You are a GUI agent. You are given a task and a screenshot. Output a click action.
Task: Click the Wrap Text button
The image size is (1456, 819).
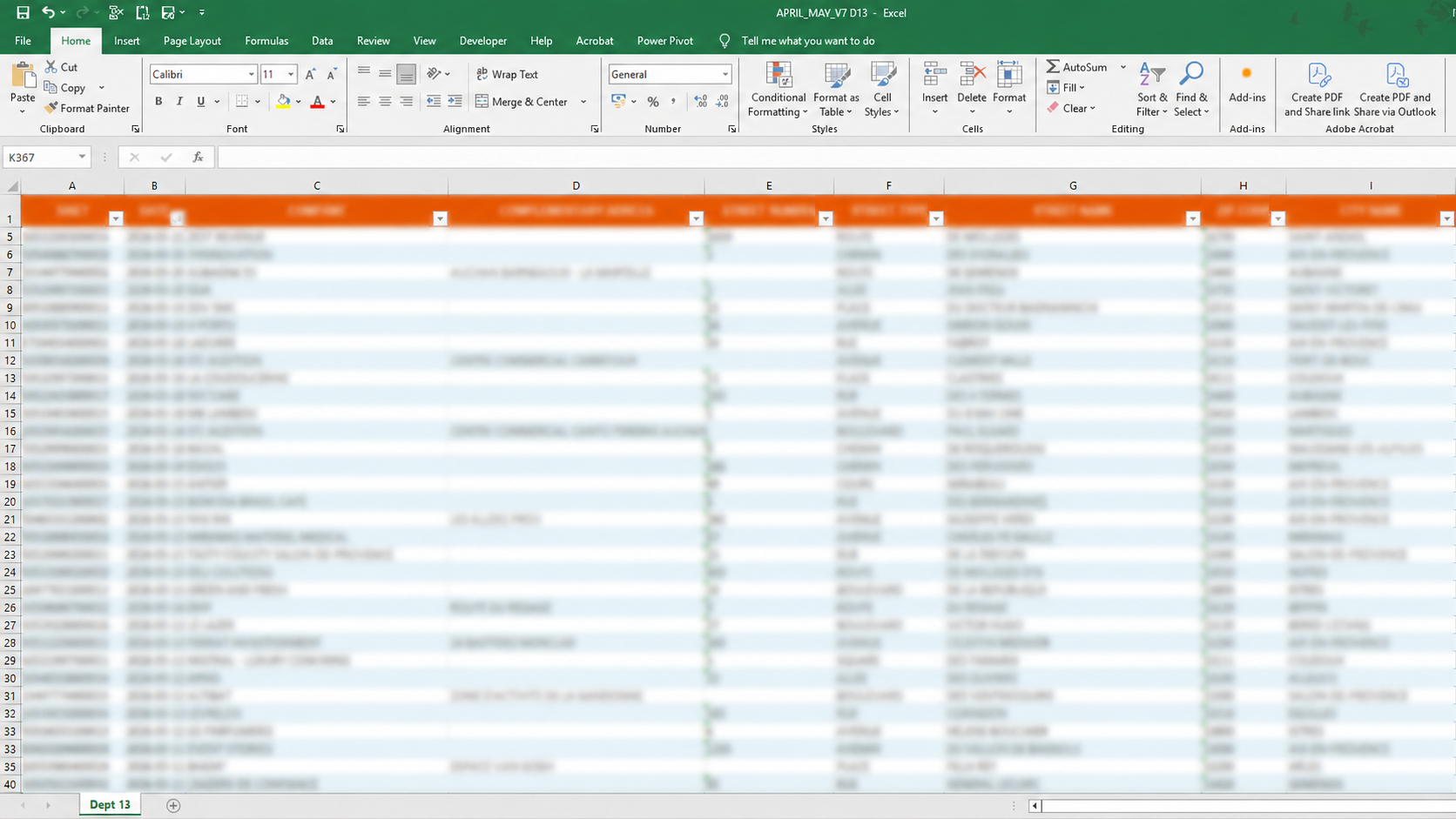(508, 75)
